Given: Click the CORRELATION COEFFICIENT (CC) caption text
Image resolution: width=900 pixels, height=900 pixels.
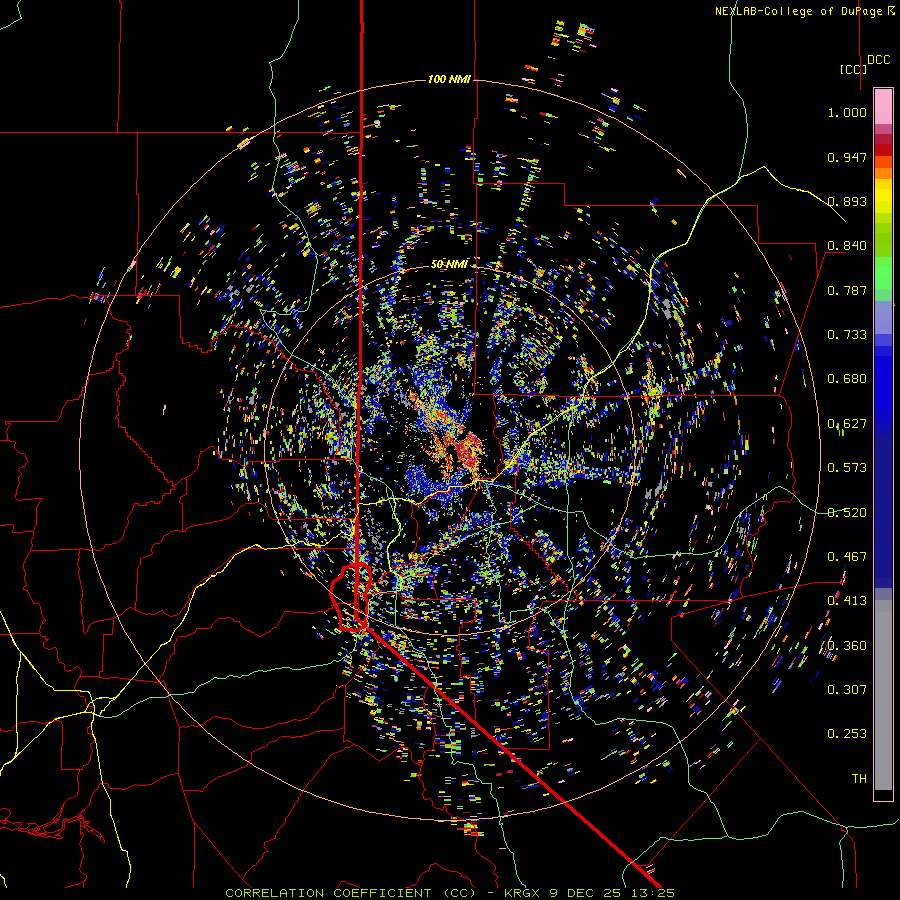Looking at the screenshot, I should pos(350,893).
